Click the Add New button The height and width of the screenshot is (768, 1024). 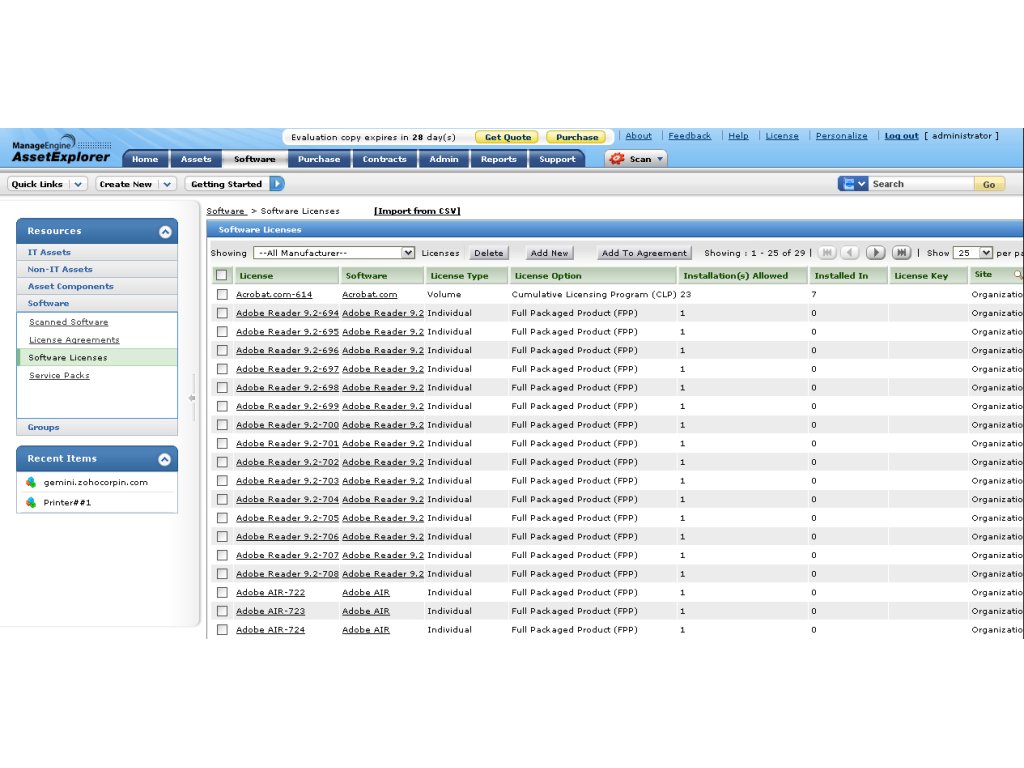tap(549, 253)
